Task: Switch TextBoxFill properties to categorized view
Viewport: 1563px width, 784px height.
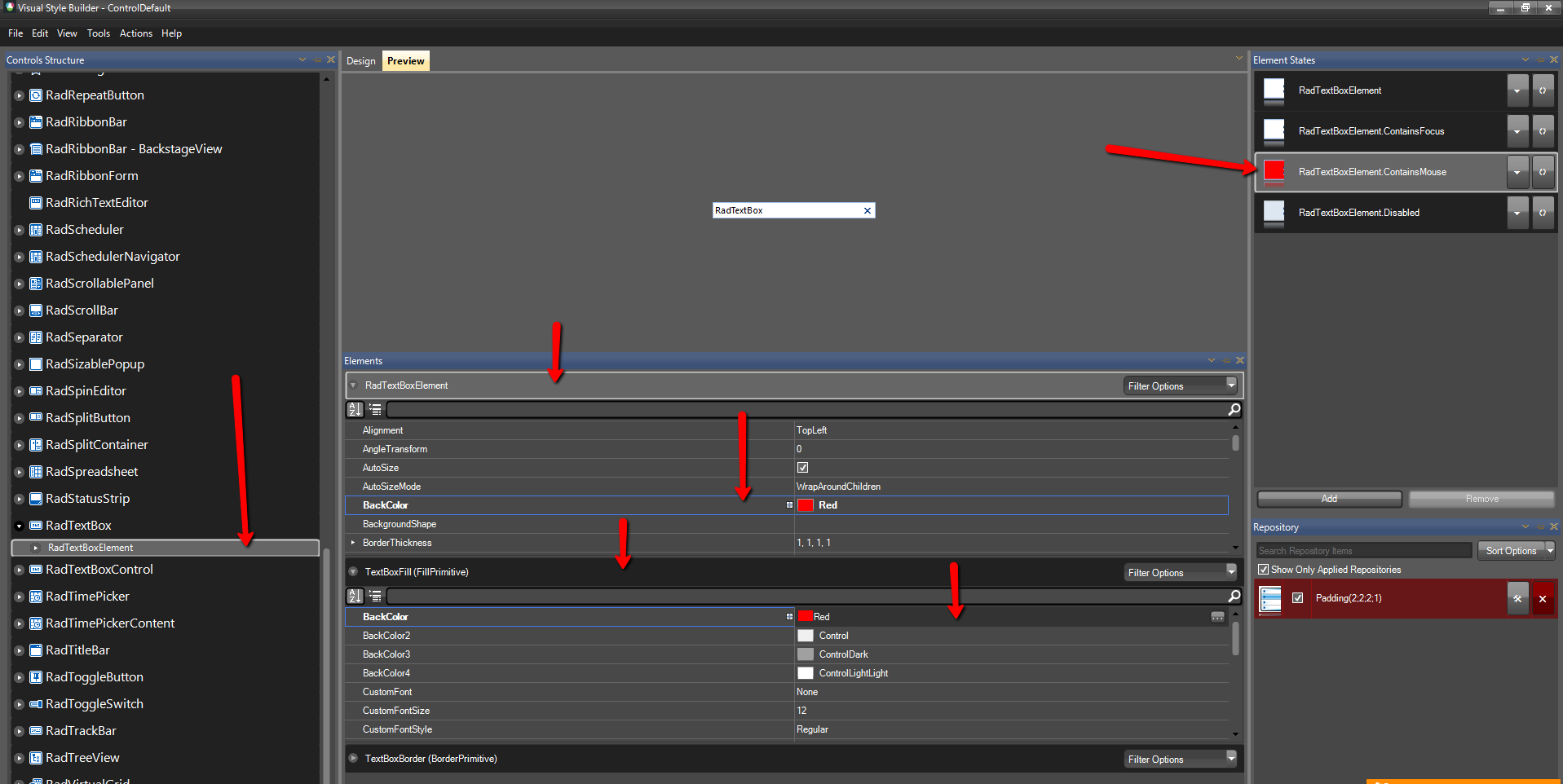Action: point(375,596)
